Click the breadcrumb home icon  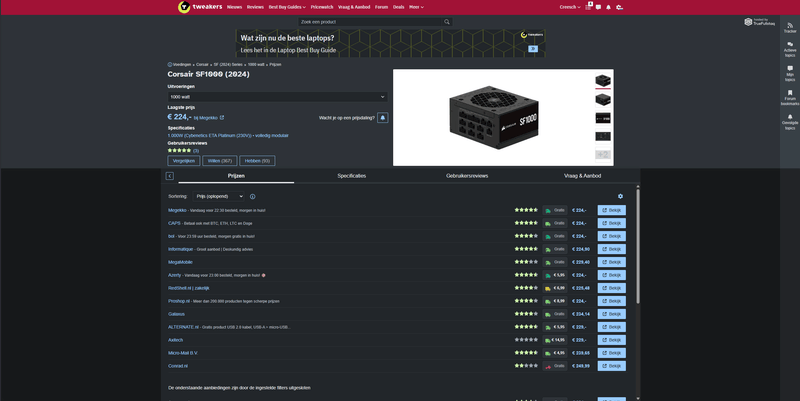tap(170, 65)
